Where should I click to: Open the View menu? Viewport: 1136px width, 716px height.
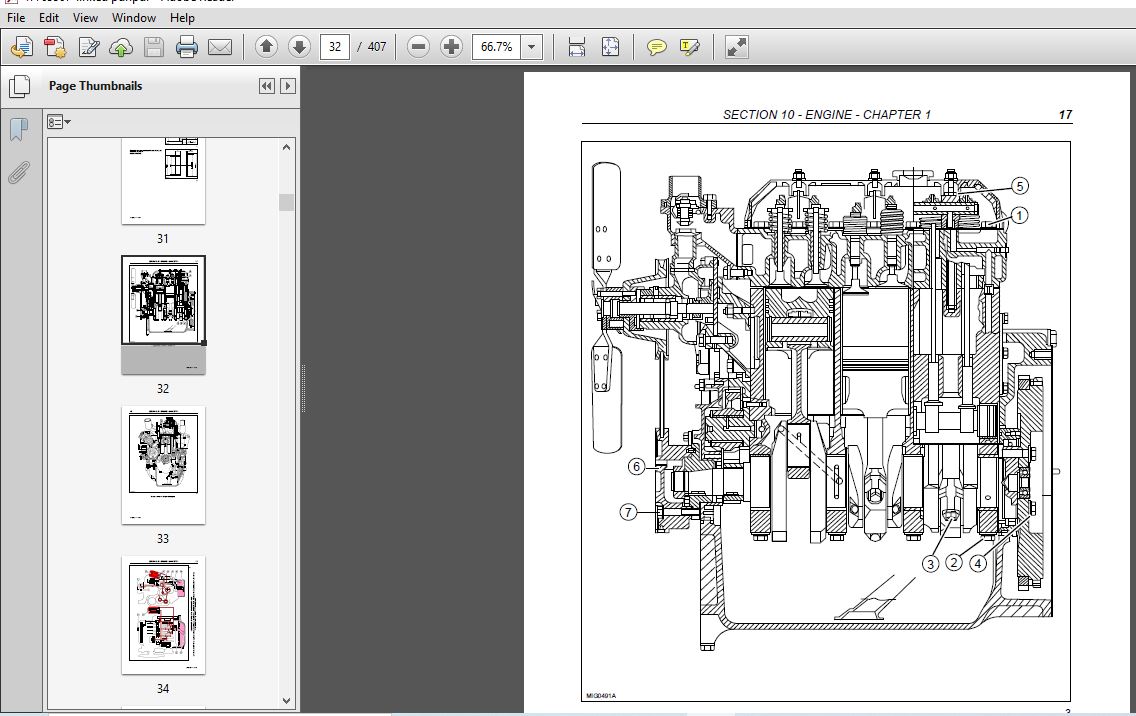[x=85, y=17]
